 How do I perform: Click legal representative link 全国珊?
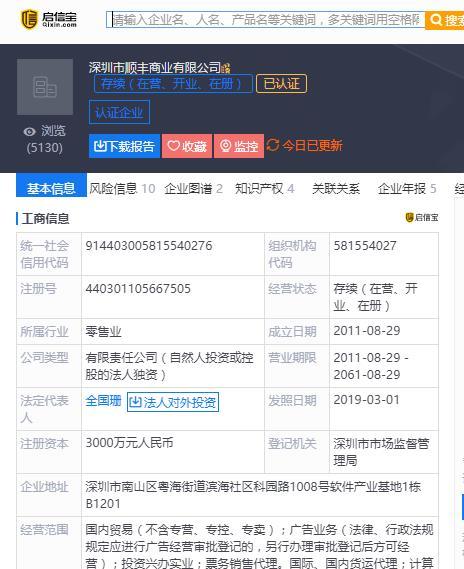click(x=103, y=401)
